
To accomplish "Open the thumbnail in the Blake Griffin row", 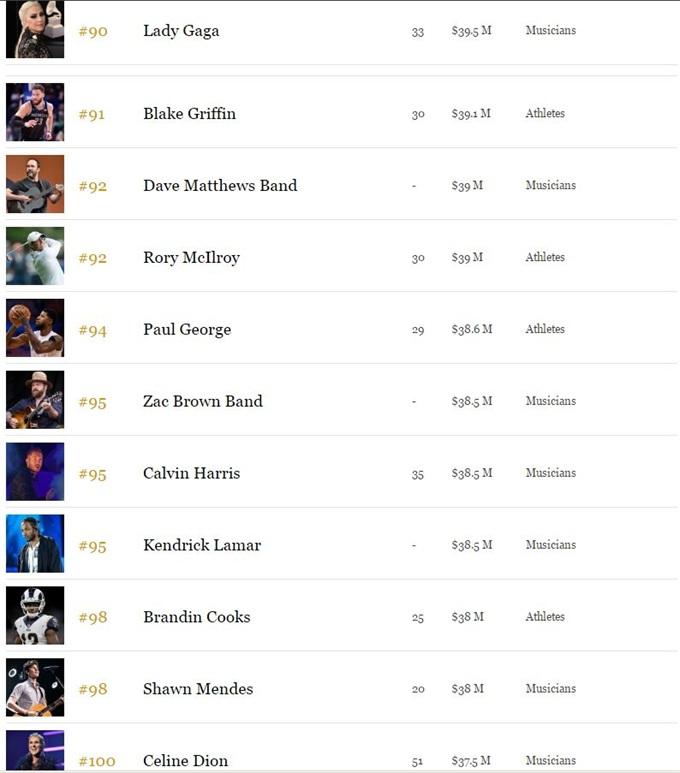I will (x=35, y=113).
